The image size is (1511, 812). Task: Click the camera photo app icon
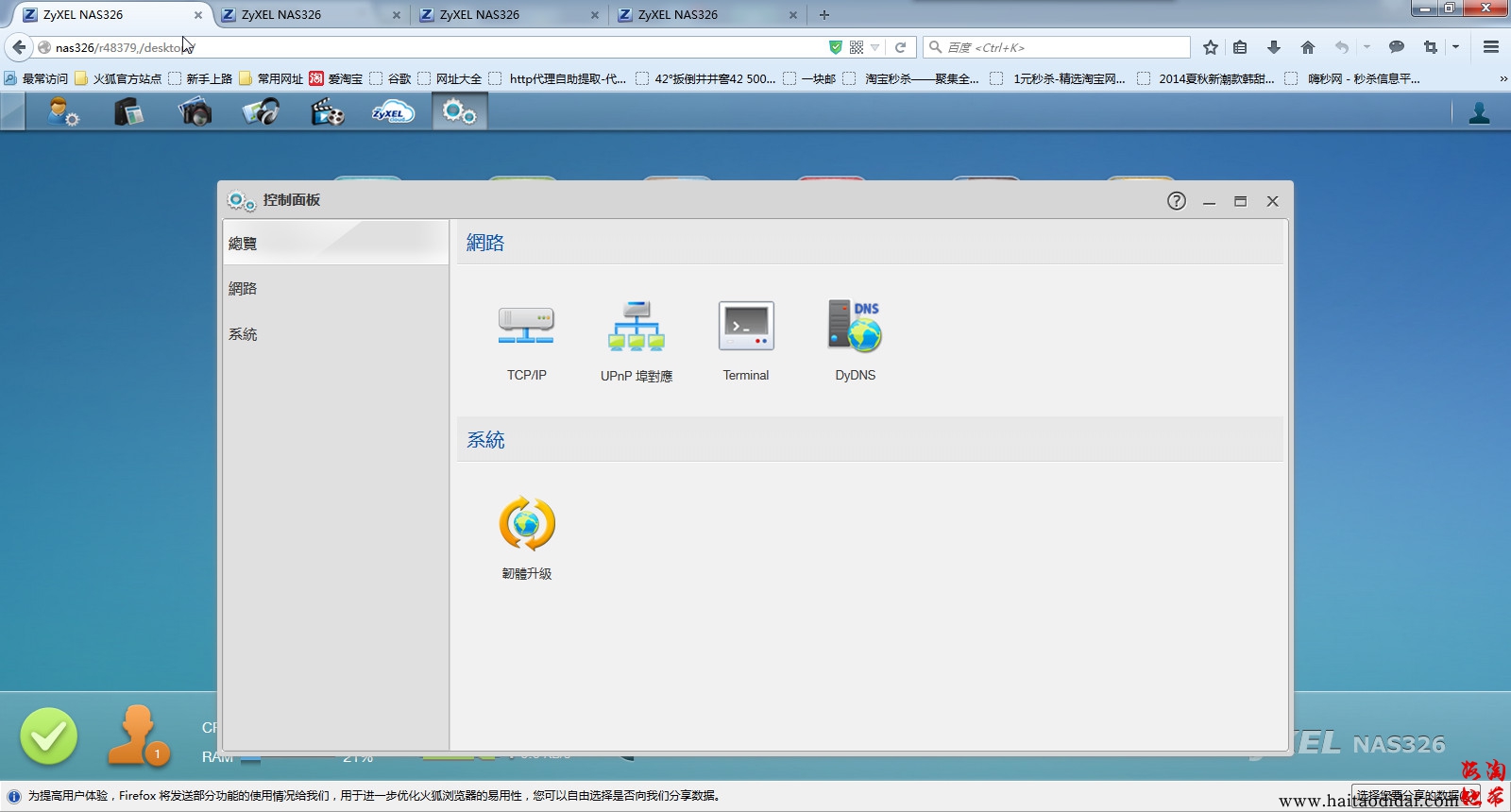(x=195, y=112)
